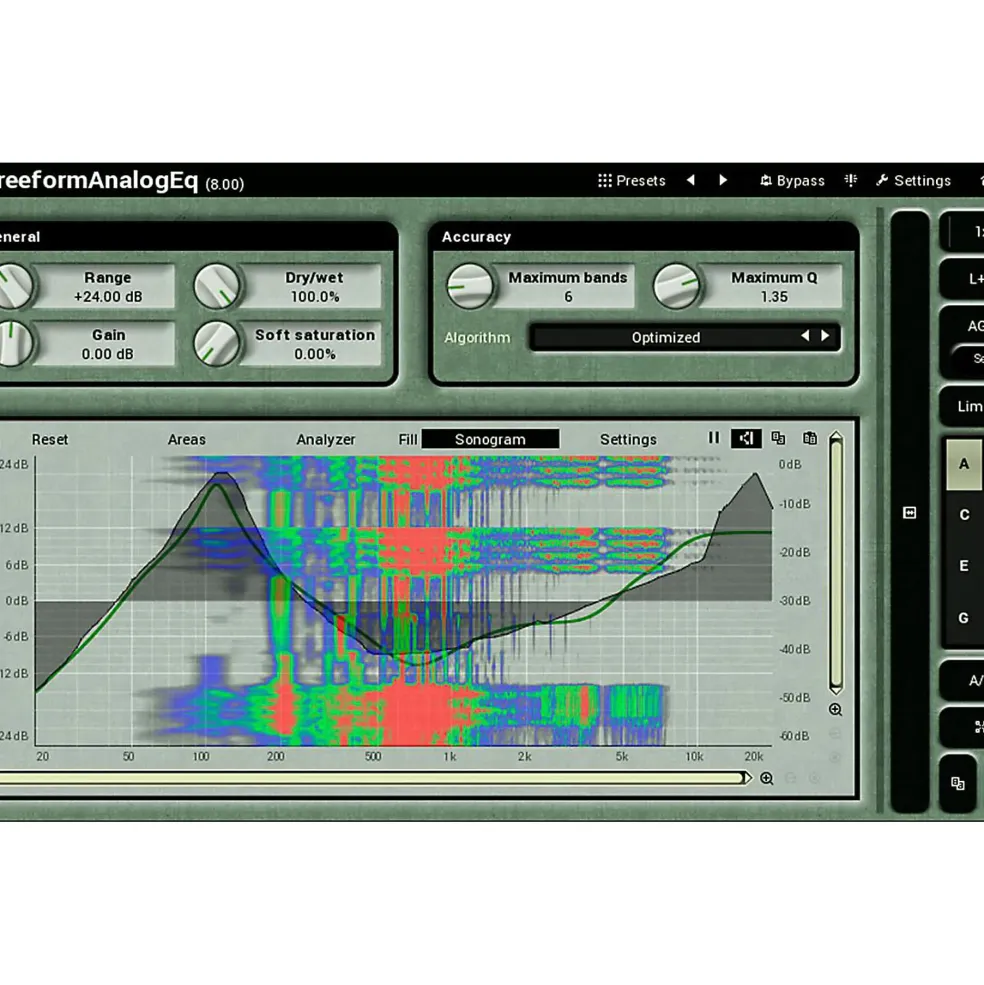
Task: Click the Maximum Q 1.35 value field
Action: pos(774,287)
